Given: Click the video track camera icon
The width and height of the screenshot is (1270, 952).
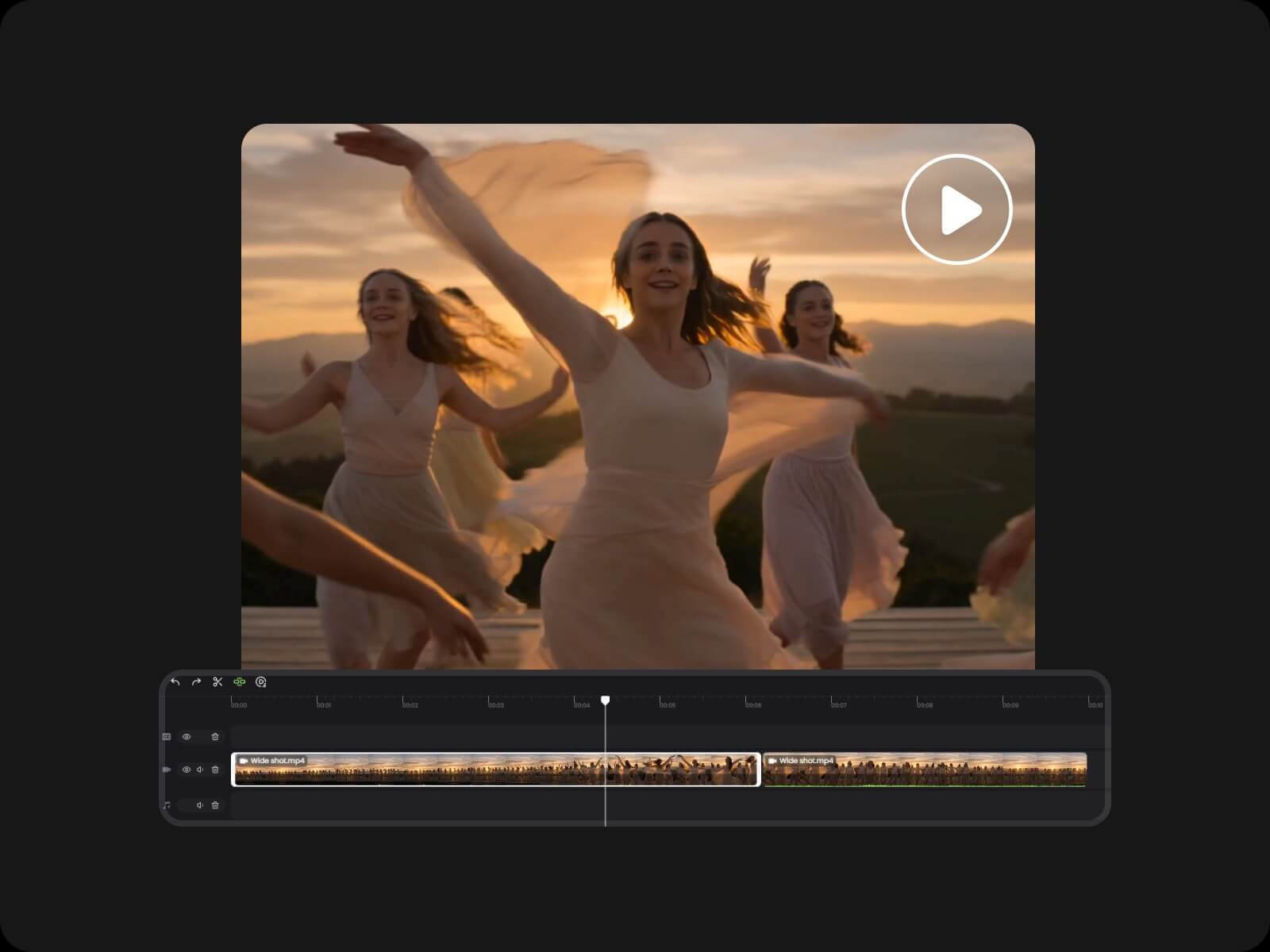Looking at the screenshot, I should (x=167, y=770).
